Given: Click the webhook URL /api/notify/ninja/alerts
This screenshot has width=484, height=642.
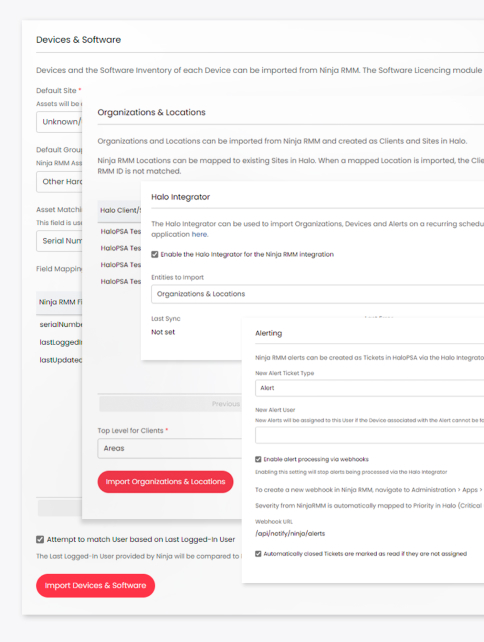Looking at the screenshot, I should [x=290, y=533].
